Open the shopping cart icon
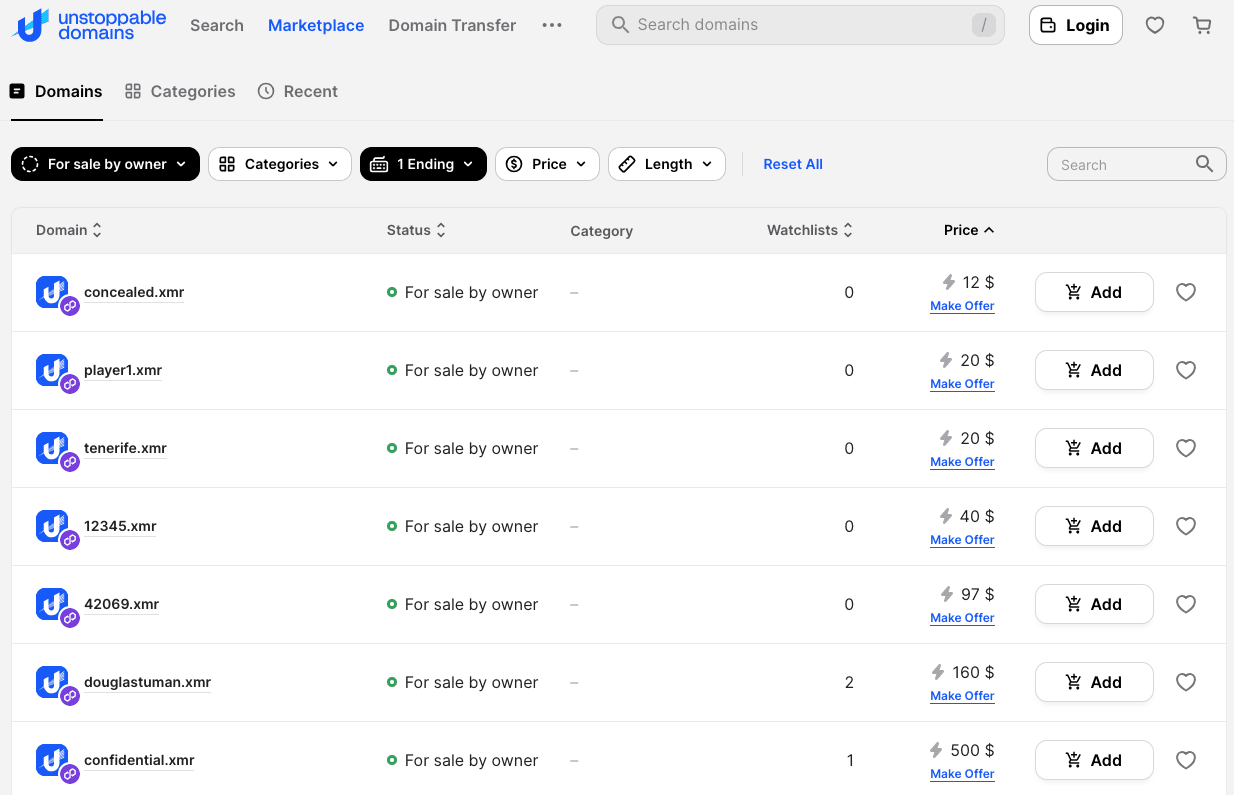The height and width of the screenshot is (795, 1234). pyautogui.click(x=1203, y=25)
